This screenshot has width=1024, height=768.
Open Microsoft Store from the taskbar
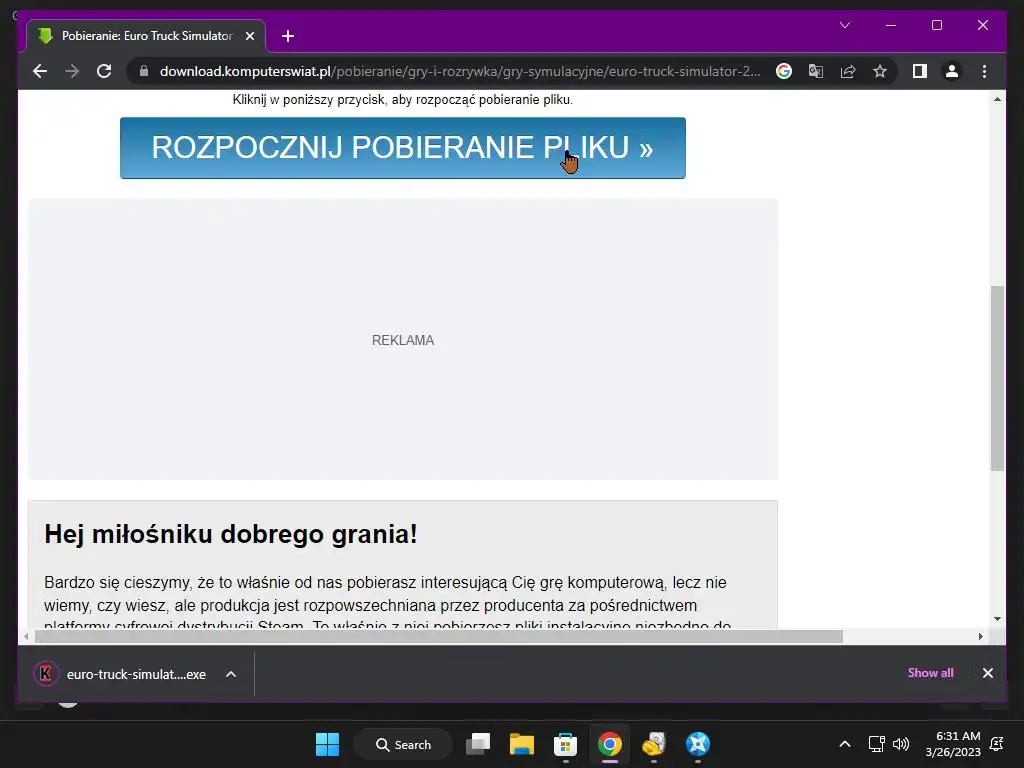tap(566, 744)
